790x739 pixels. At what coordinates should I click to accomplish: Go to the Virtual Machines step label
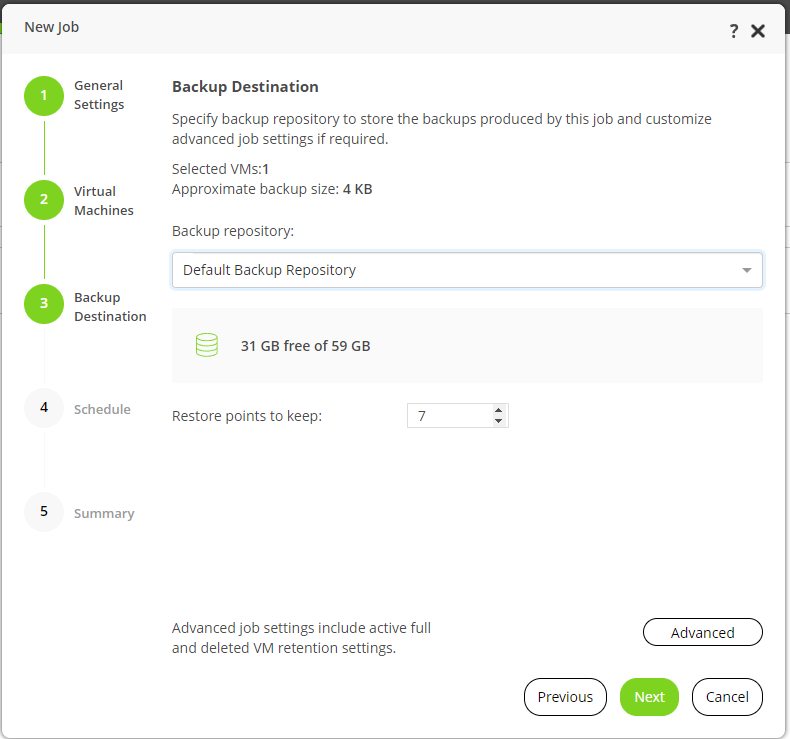(x=103, y=201)
